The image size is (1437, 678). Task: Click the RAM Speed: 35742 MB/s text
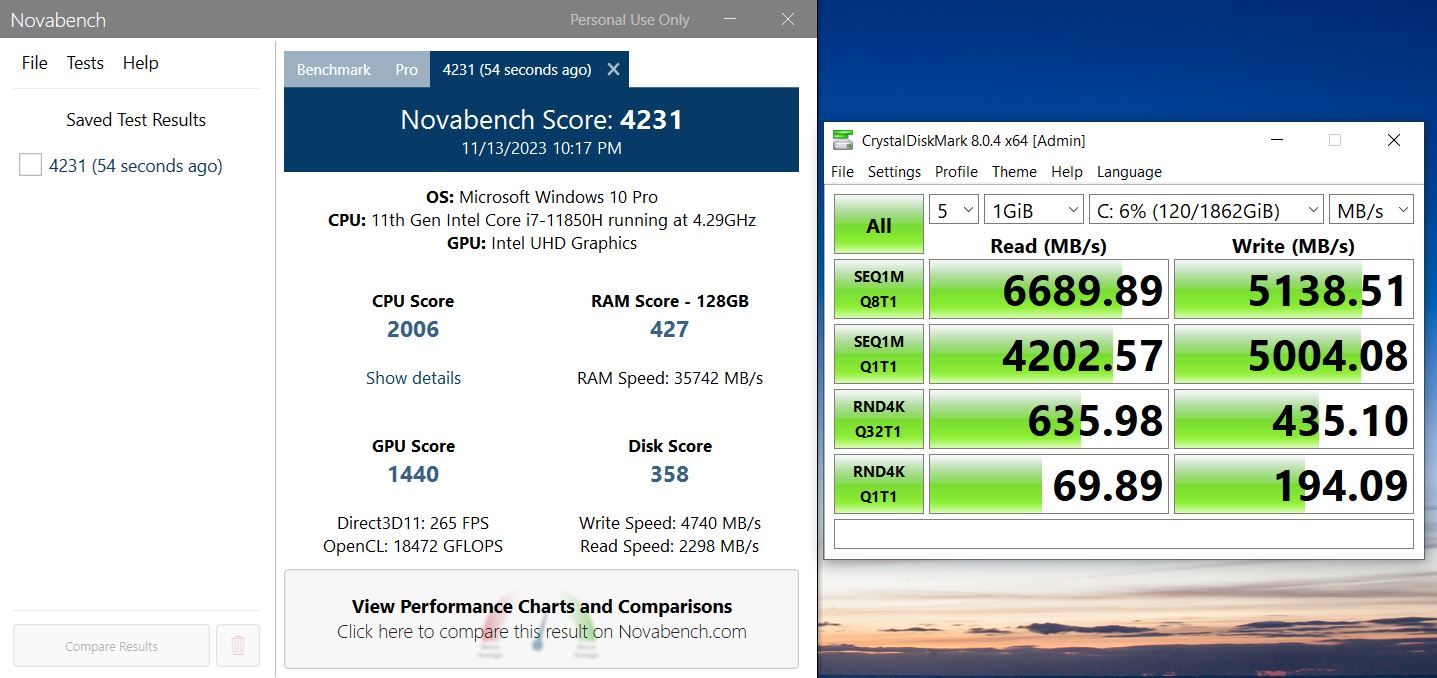[670, 378]
